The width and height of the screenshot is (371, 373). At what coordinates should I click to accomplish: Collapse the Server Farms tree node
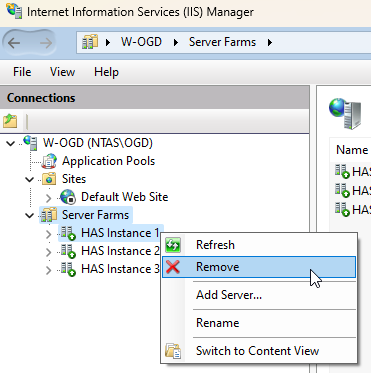click(30, 216)
